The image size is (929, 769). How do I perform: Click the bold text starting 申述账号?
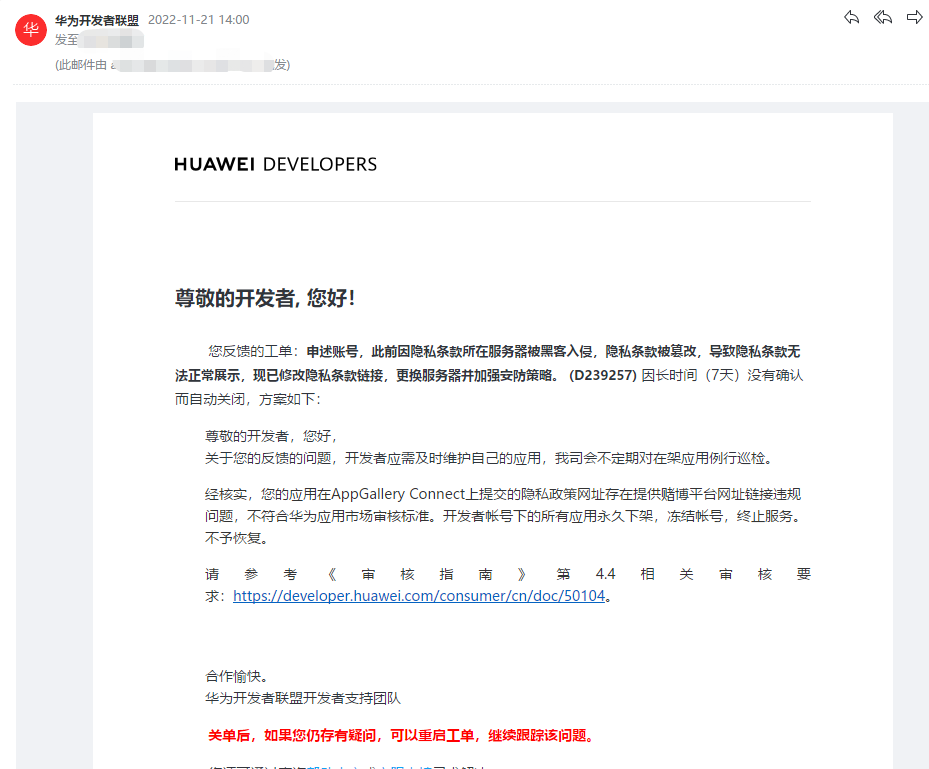[x=488, y=363]
